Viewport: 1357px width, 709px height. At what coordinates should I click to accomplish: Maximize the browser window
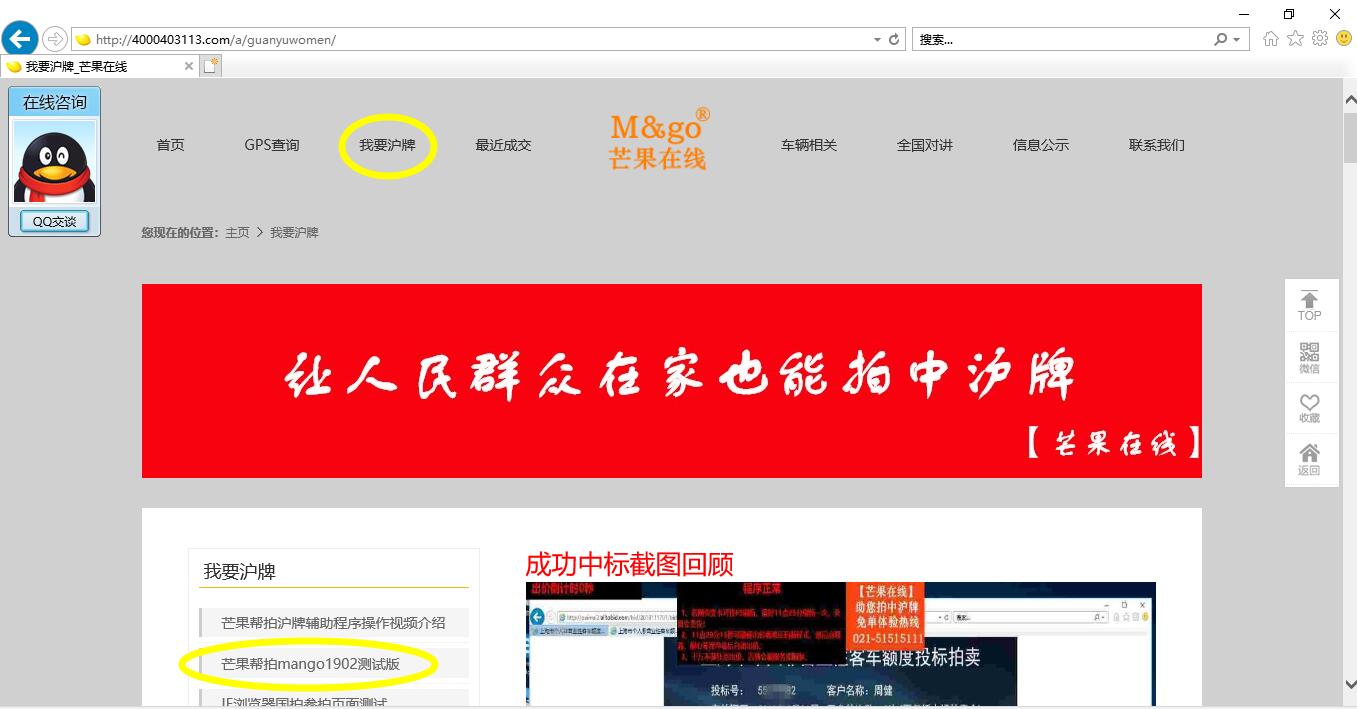tap(1289, 14)
